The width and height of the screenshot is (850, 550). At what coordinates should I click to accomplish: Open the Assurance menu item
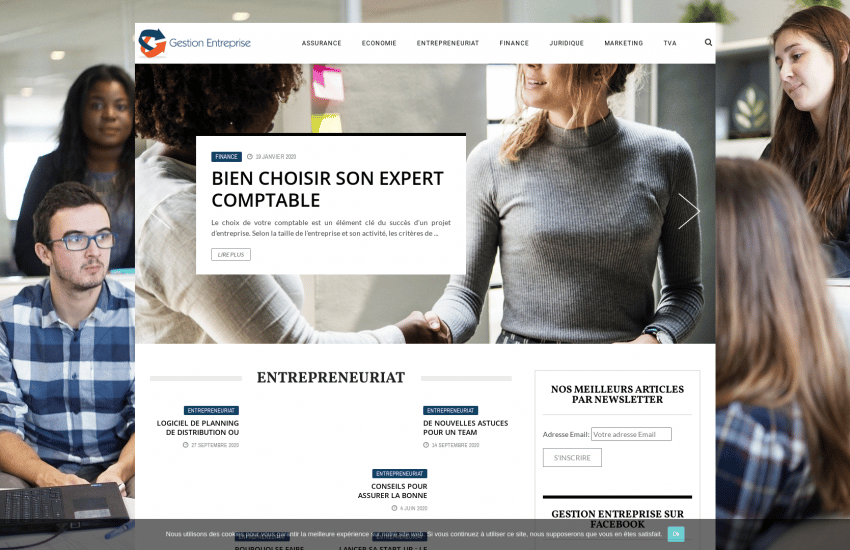(x=321, y=43)
